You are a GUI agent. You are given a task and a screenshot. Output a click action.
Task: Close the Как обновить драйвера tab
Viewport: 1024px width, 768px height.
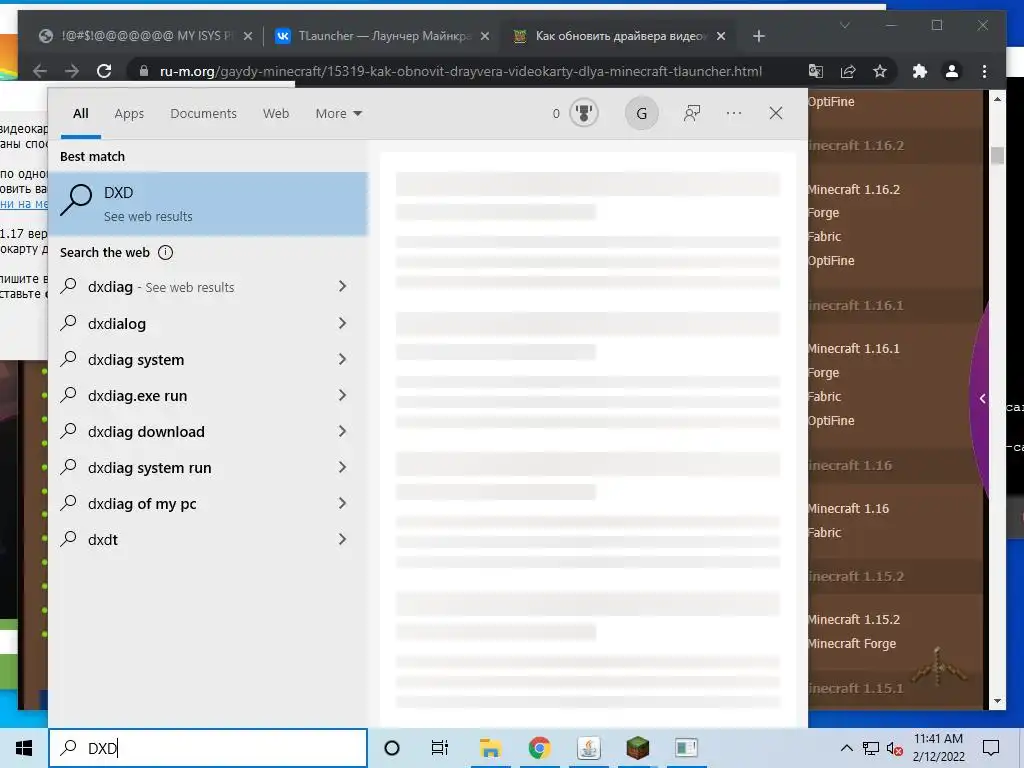click(721, 37)
